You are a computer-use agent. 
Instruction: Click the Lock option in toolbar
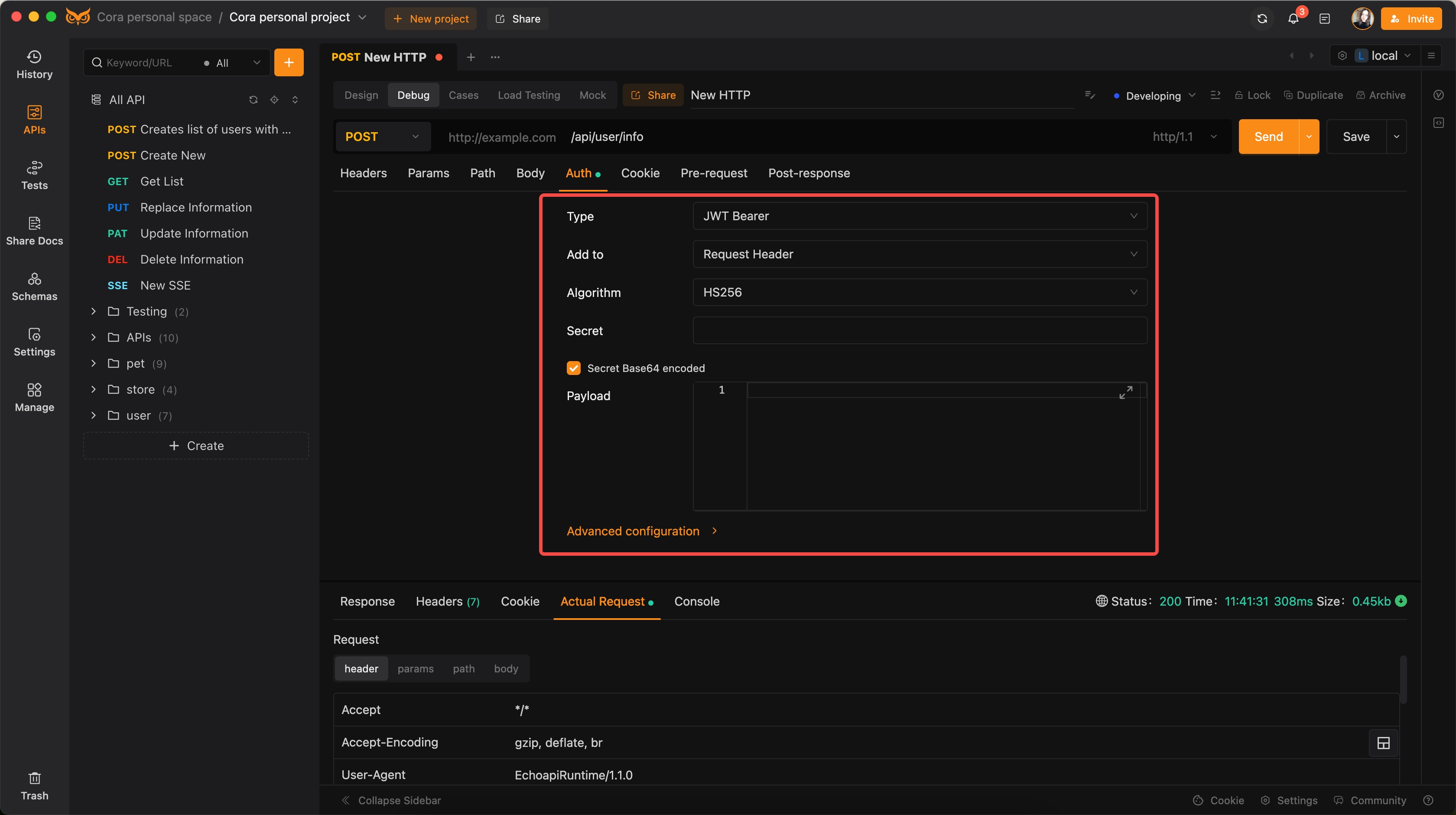point(1251,95)
